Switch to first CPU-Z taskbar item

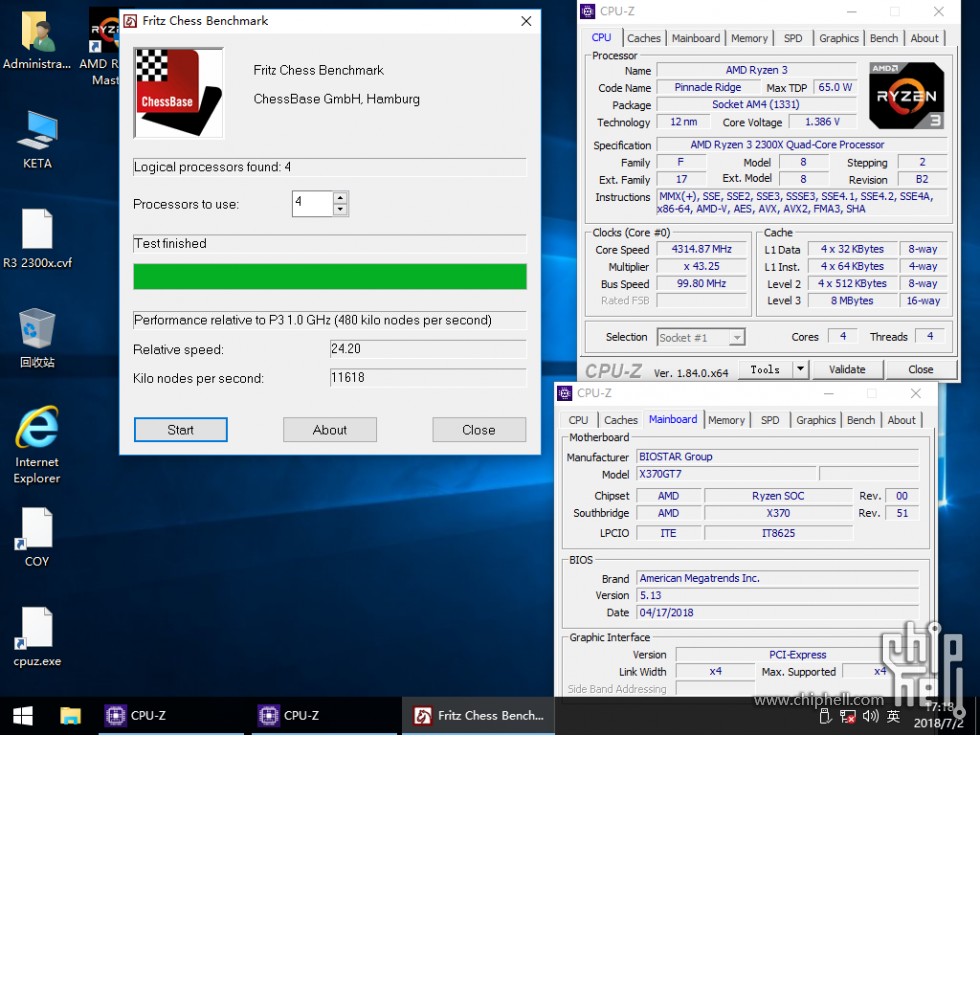pyautogui.click(x=171, y=715)
